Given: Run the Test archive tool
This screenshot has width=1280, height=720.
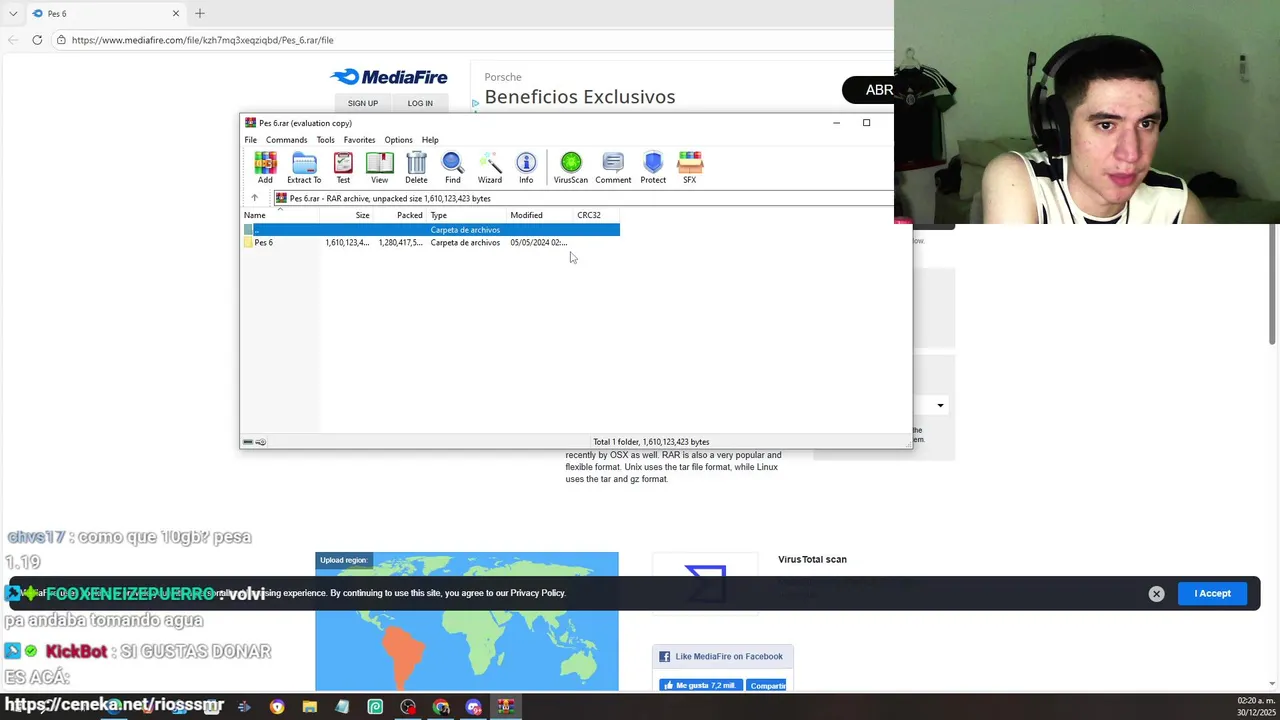Looking at the screenshot, I should [x=343, y=167].
